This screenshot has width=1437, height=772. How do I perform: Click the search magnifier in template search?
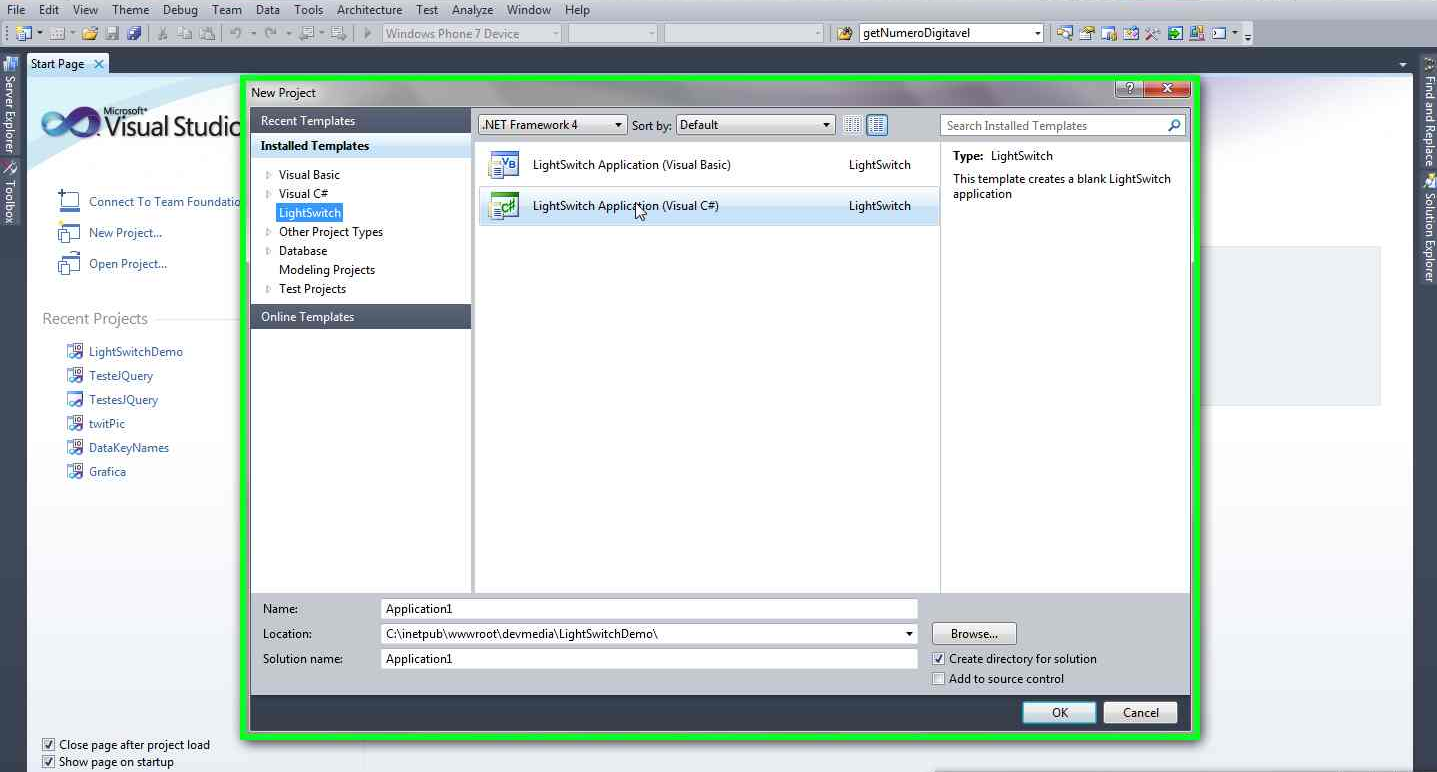pyautogui.click(x=1174, y=126)
